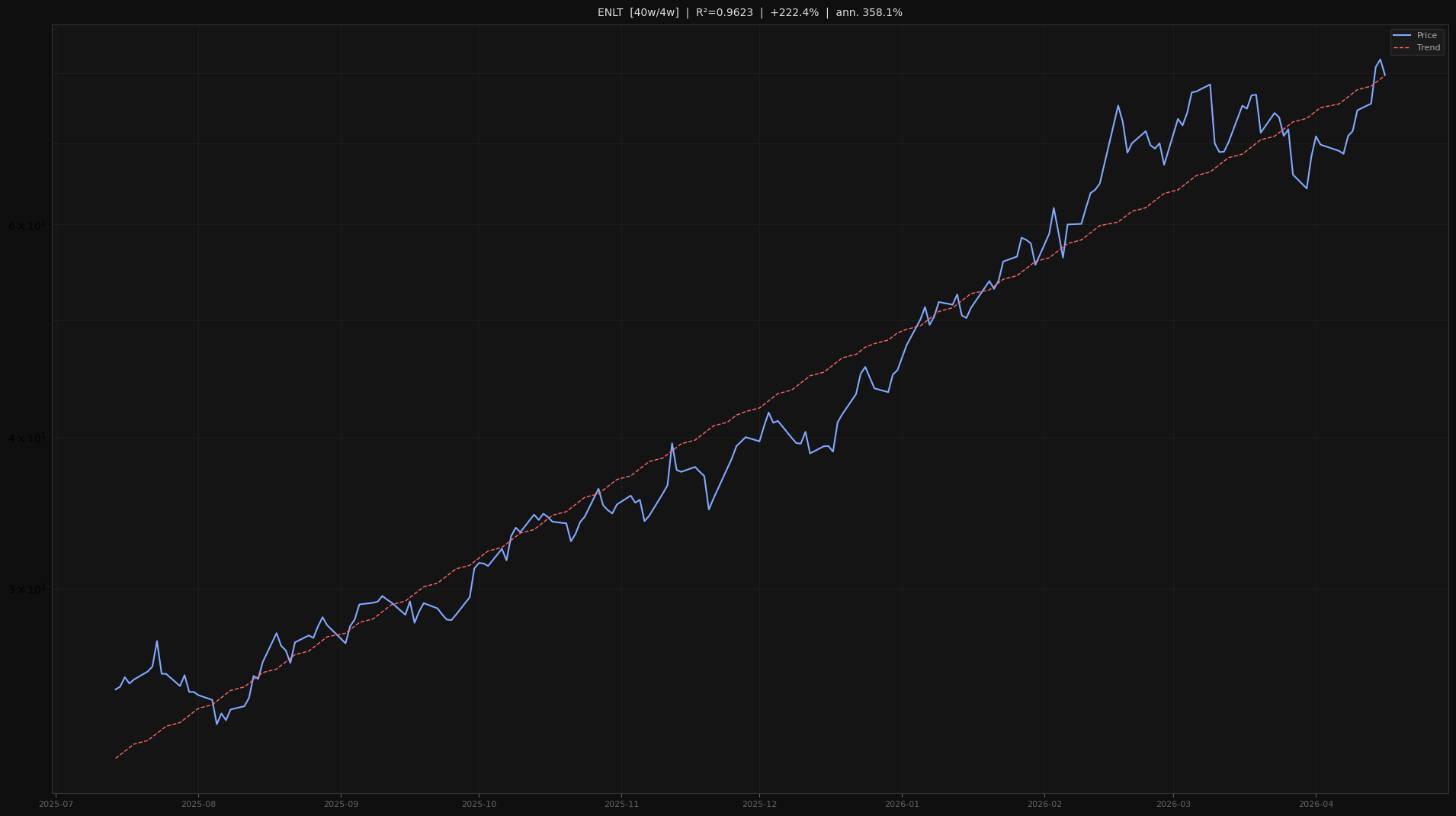The height and width of the screenshot is (816, 1456).
Task: Click the +222.4% return in the title
Action: [x=794, y=13]
